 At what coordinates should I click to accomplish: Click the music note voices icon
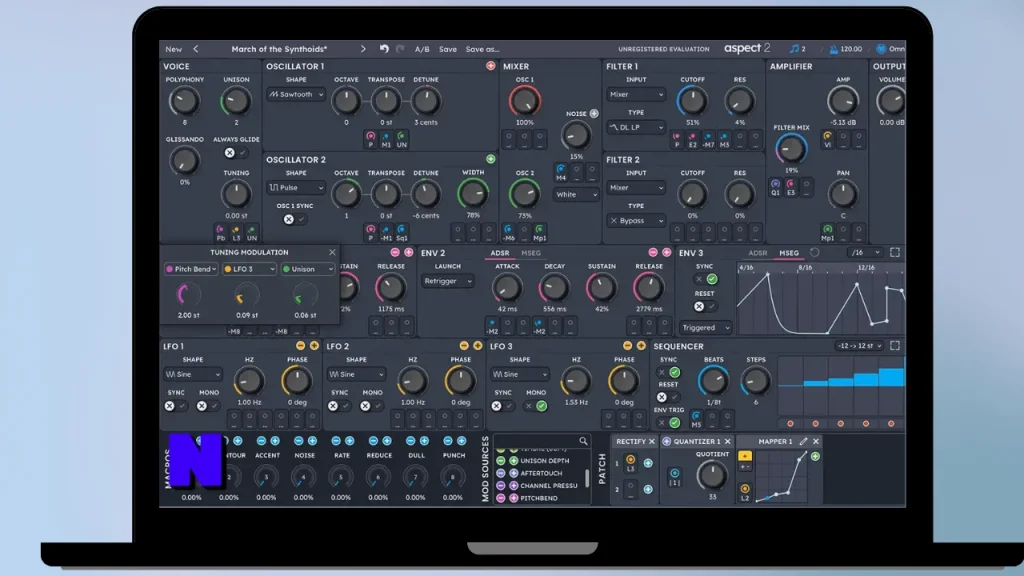[x=794, y=49]
